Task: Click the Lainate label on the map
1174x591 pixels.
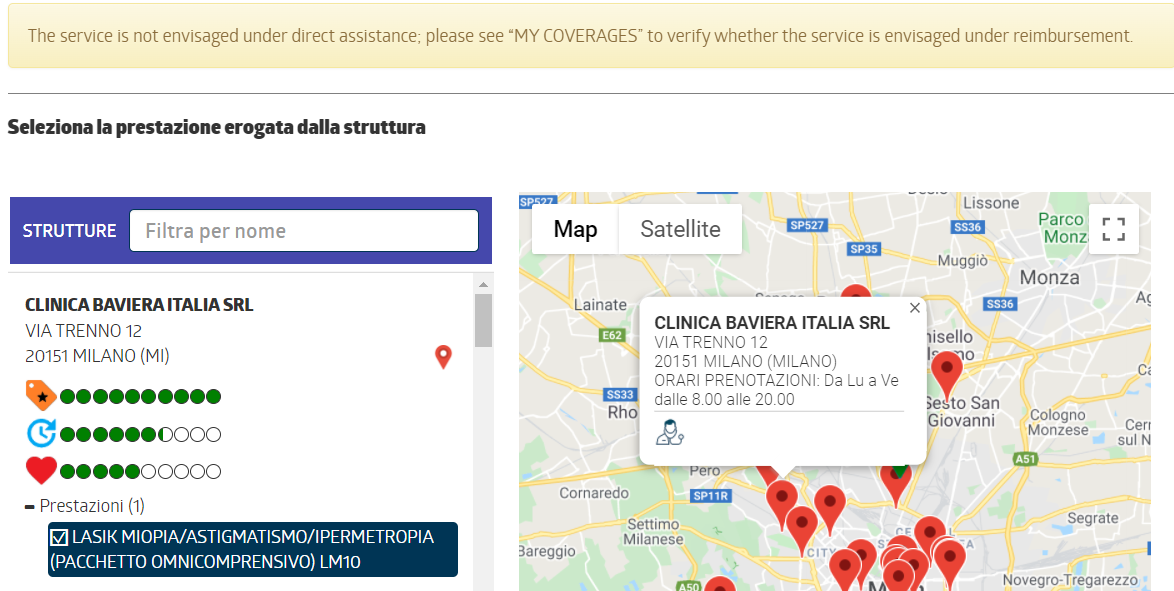Action: (600, 305)
